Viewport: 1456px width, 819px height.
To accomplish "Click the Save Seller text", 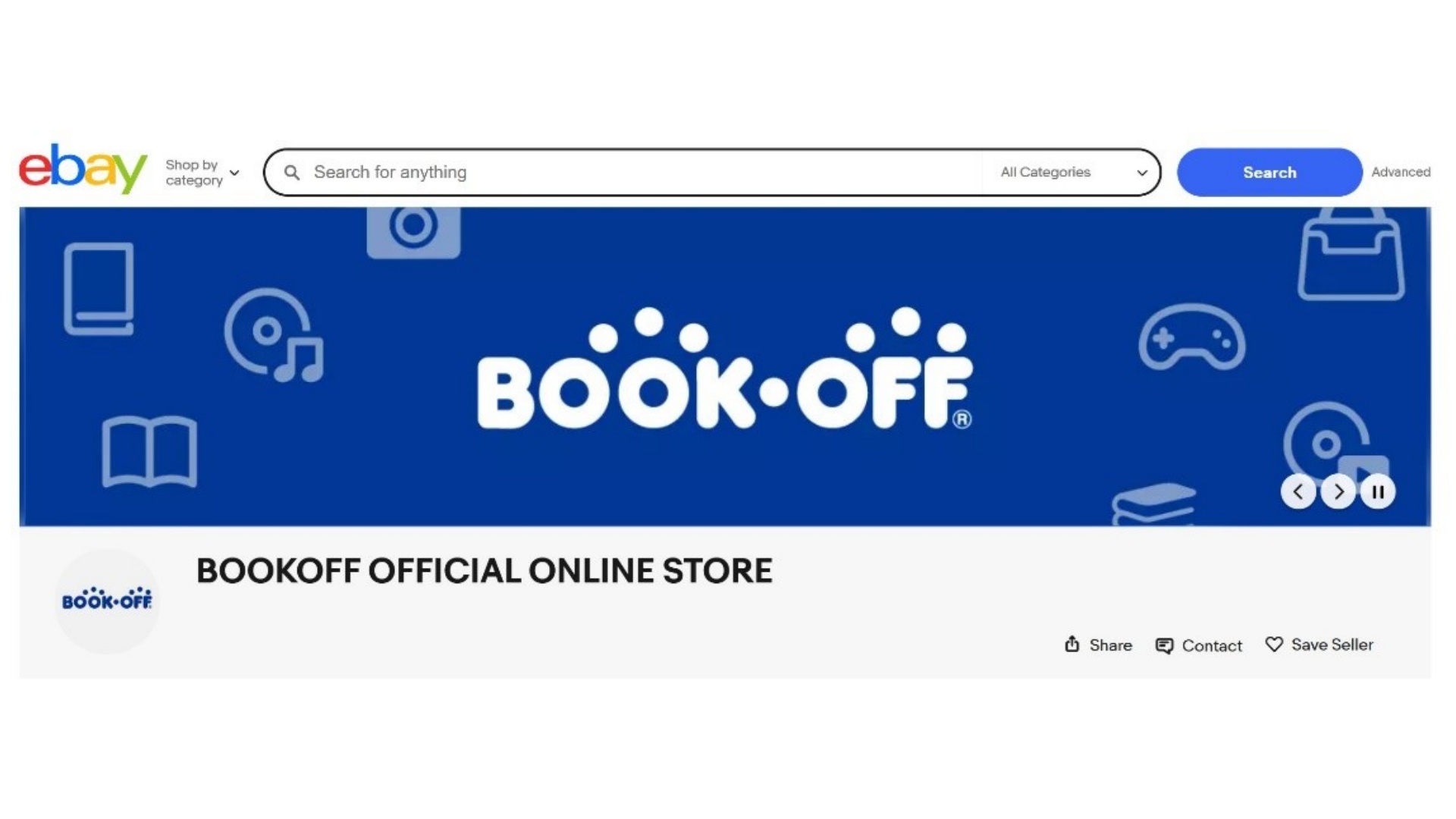I will coord(1332,645).
